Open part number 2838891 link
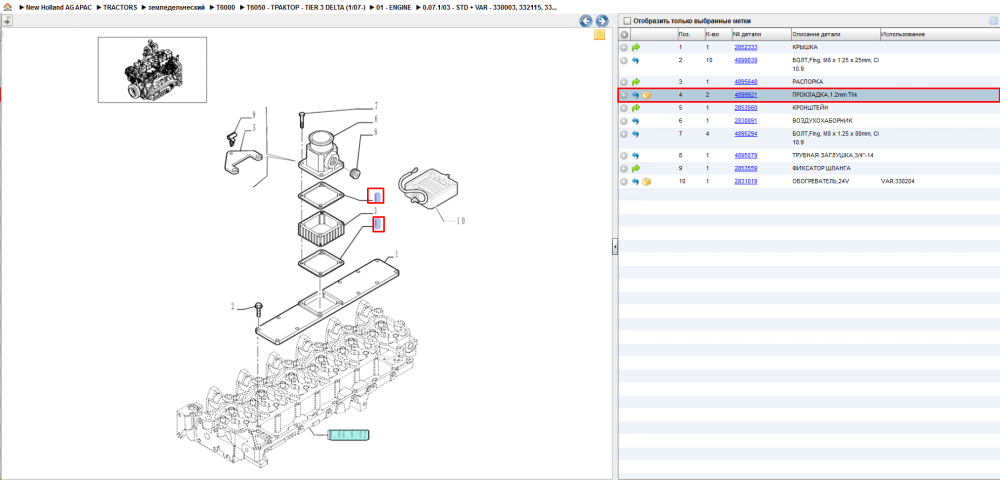The image size is (1000, 480). pyautogui.click(x=746, y=121)
